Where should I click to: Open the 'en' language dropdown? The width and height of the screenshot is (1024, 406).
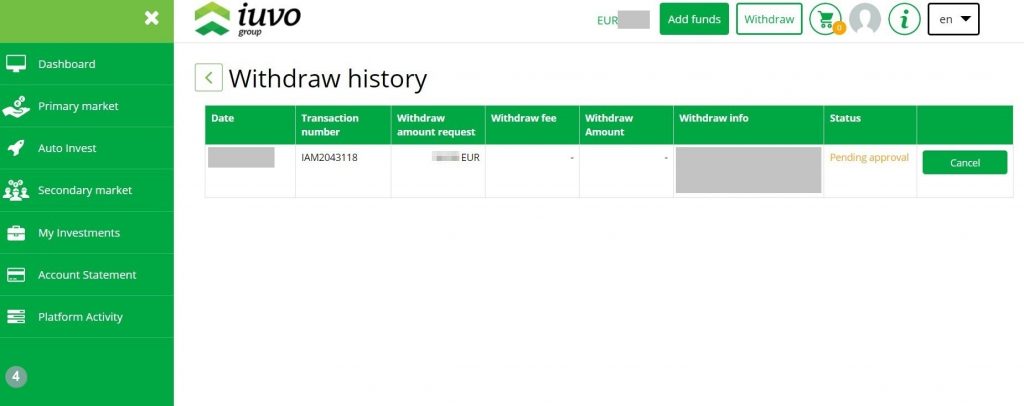[x=953, y=19]
